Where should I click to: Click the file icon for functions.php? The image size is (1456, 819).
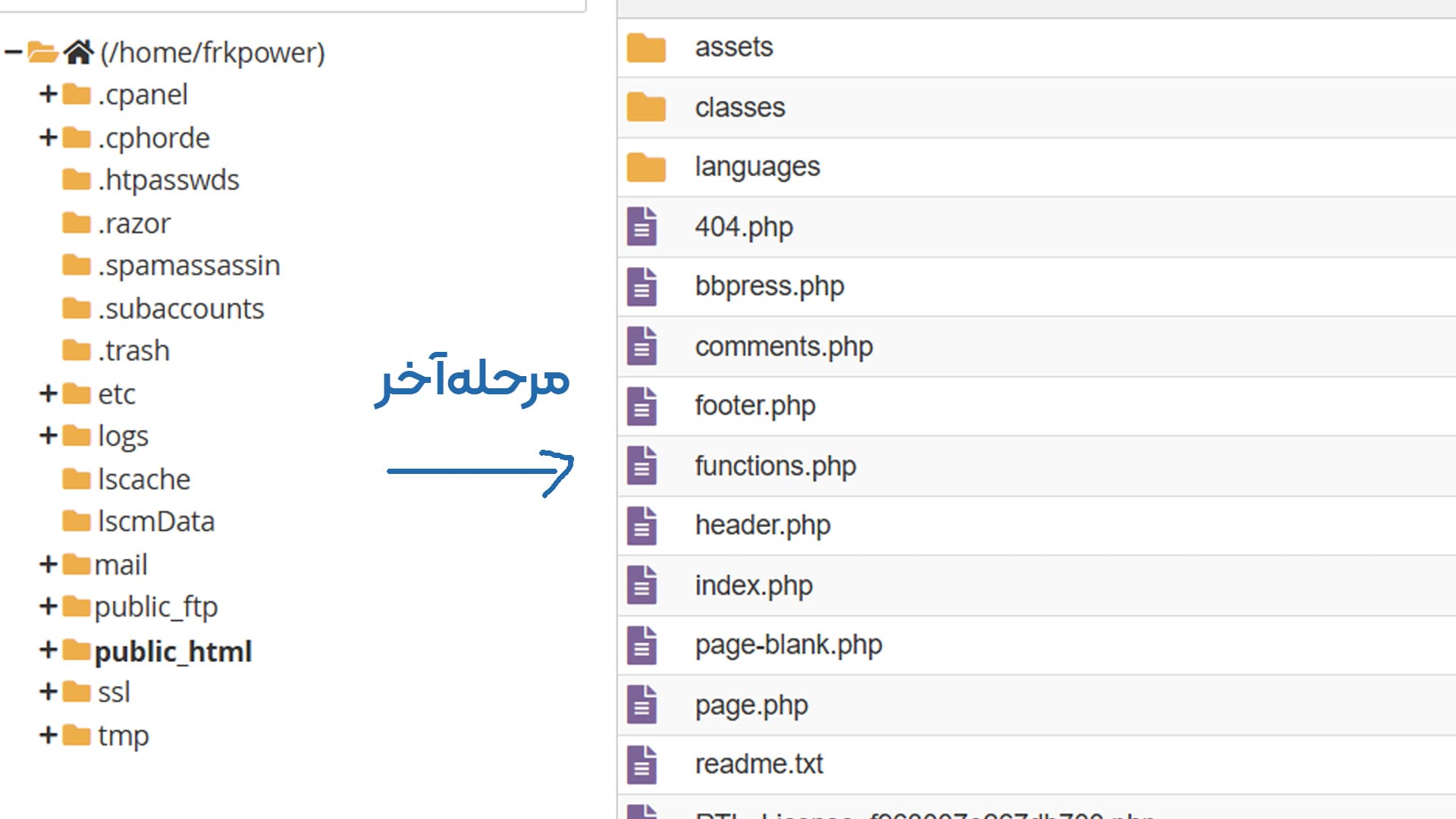tap(642, 466)
